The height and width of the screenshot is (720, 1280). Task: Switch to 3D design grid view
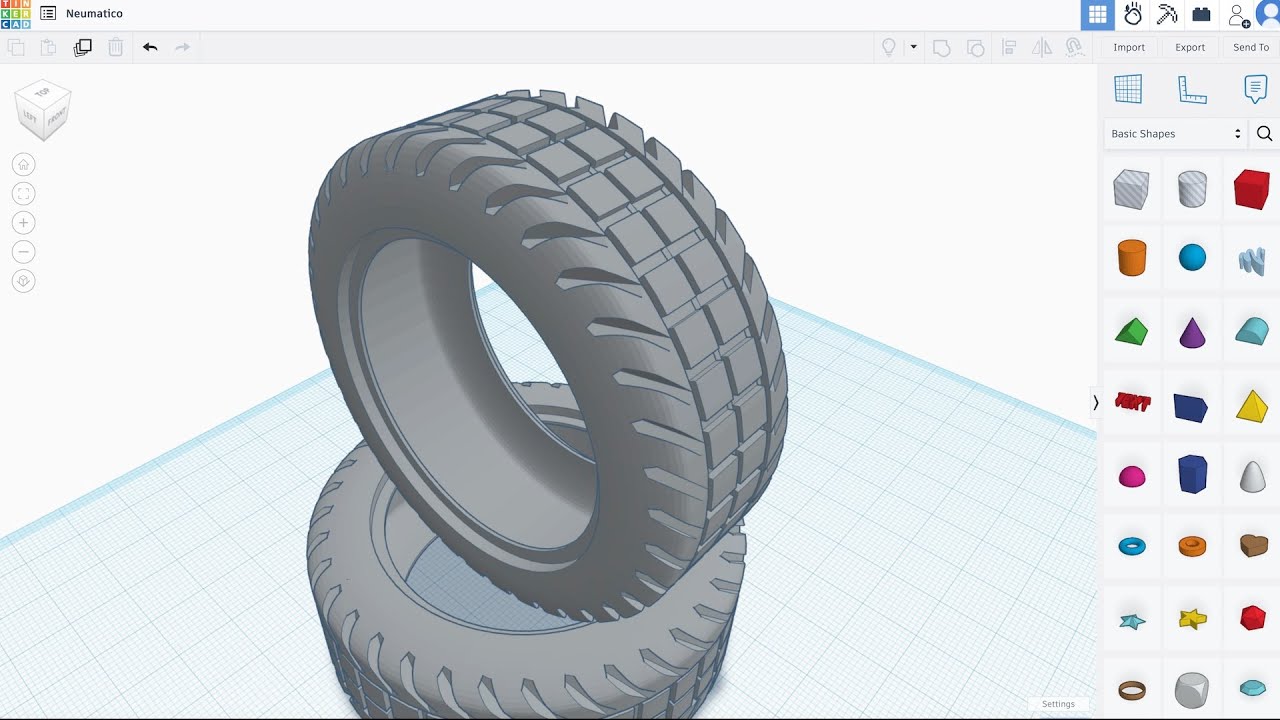point(1098,15)
